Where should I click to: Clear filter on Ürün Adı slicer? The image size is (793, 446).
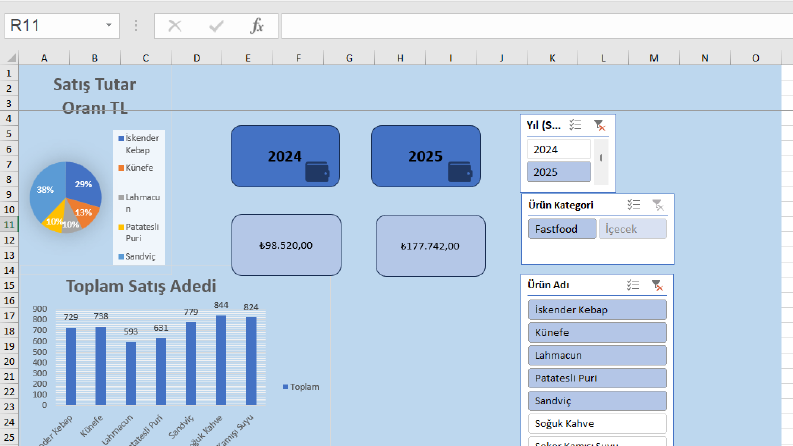pos(657,285)
